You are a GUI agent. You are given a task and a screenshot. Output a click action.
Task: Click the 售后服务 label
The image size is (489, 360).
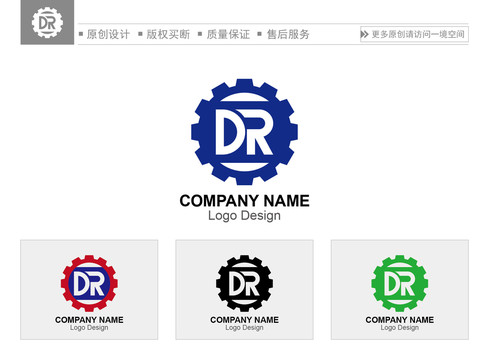click(288, 34)
